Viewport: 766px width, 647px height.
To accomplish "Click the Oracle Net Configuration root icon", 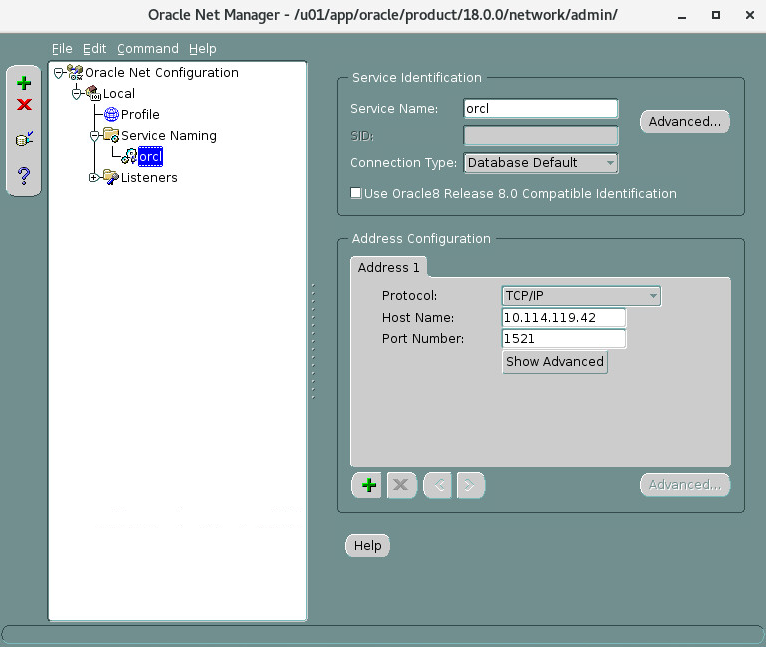I will [x=75, y=72].
